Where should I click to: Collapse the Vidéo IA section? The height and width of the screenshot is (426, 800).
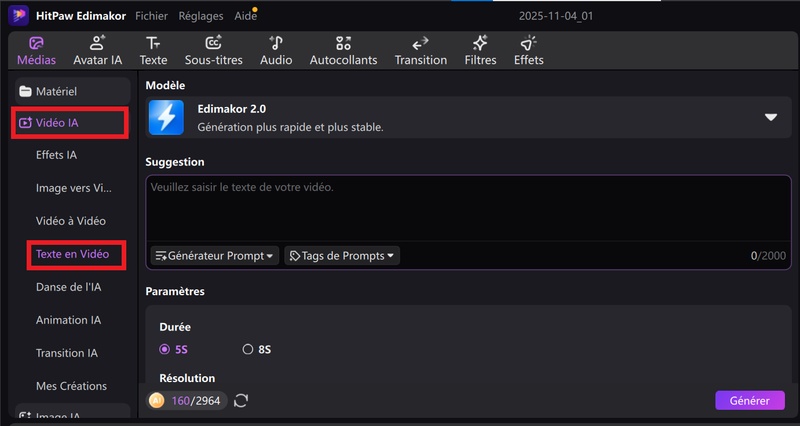click(x=70, y=122)
